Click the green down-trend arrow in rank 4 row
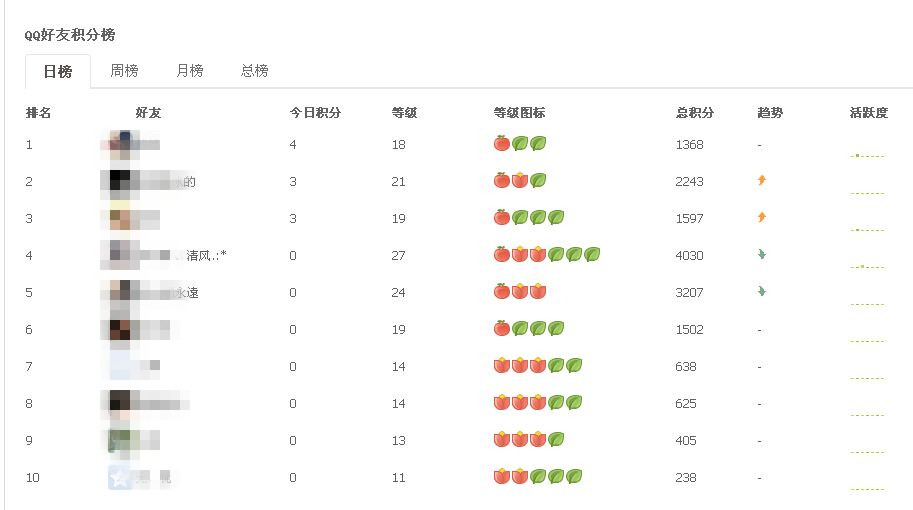The width and height of the screenshot is (913, 510). [x=762, y=255]
